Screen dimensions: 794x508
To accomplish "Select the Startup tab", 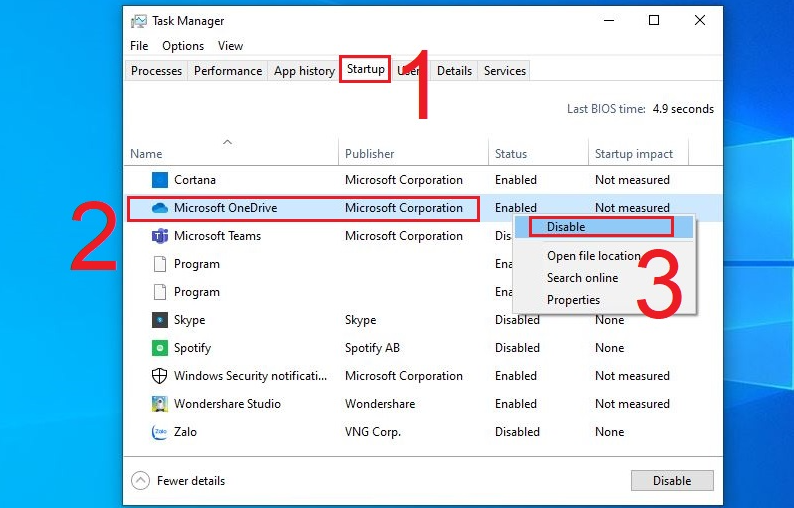I will pyautogui.click(x=365, y=69).
